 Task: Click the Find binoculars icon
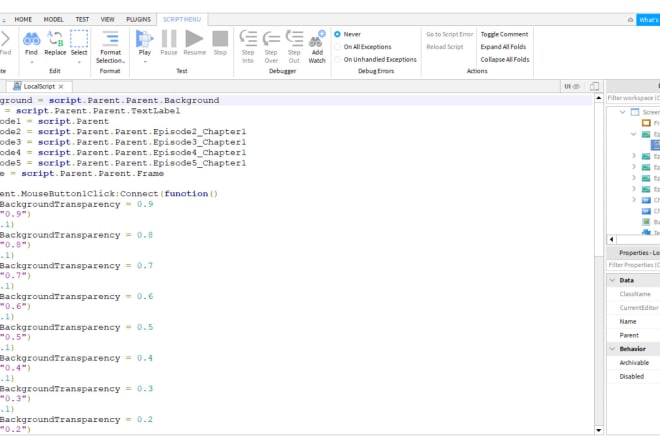coord(31,40)
